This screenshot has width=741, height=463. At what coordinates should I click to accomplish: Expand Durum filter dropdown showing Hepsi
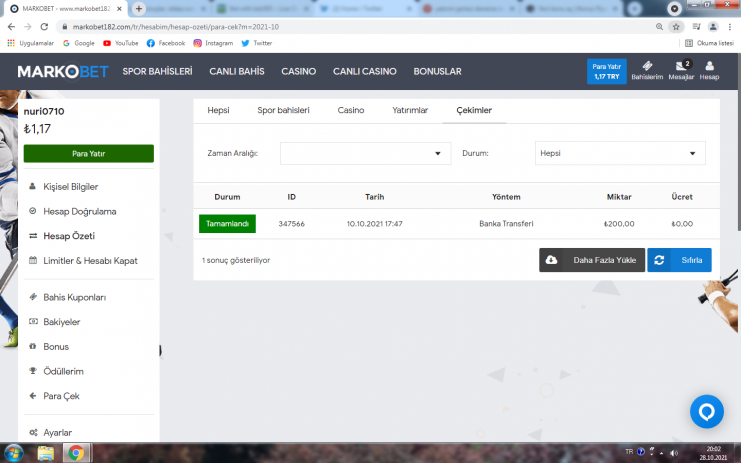[x=620, y=153]
